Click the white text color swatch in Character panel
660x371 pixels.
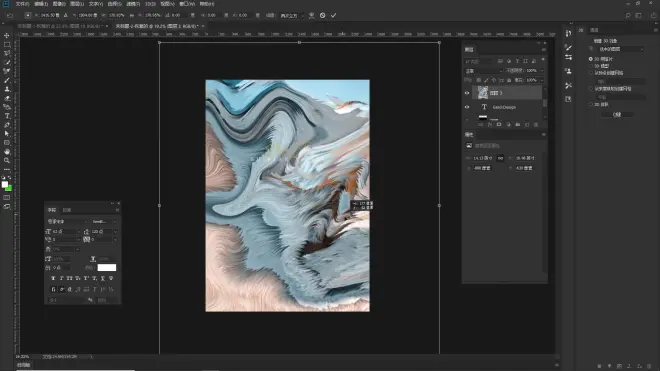point(106,268)
